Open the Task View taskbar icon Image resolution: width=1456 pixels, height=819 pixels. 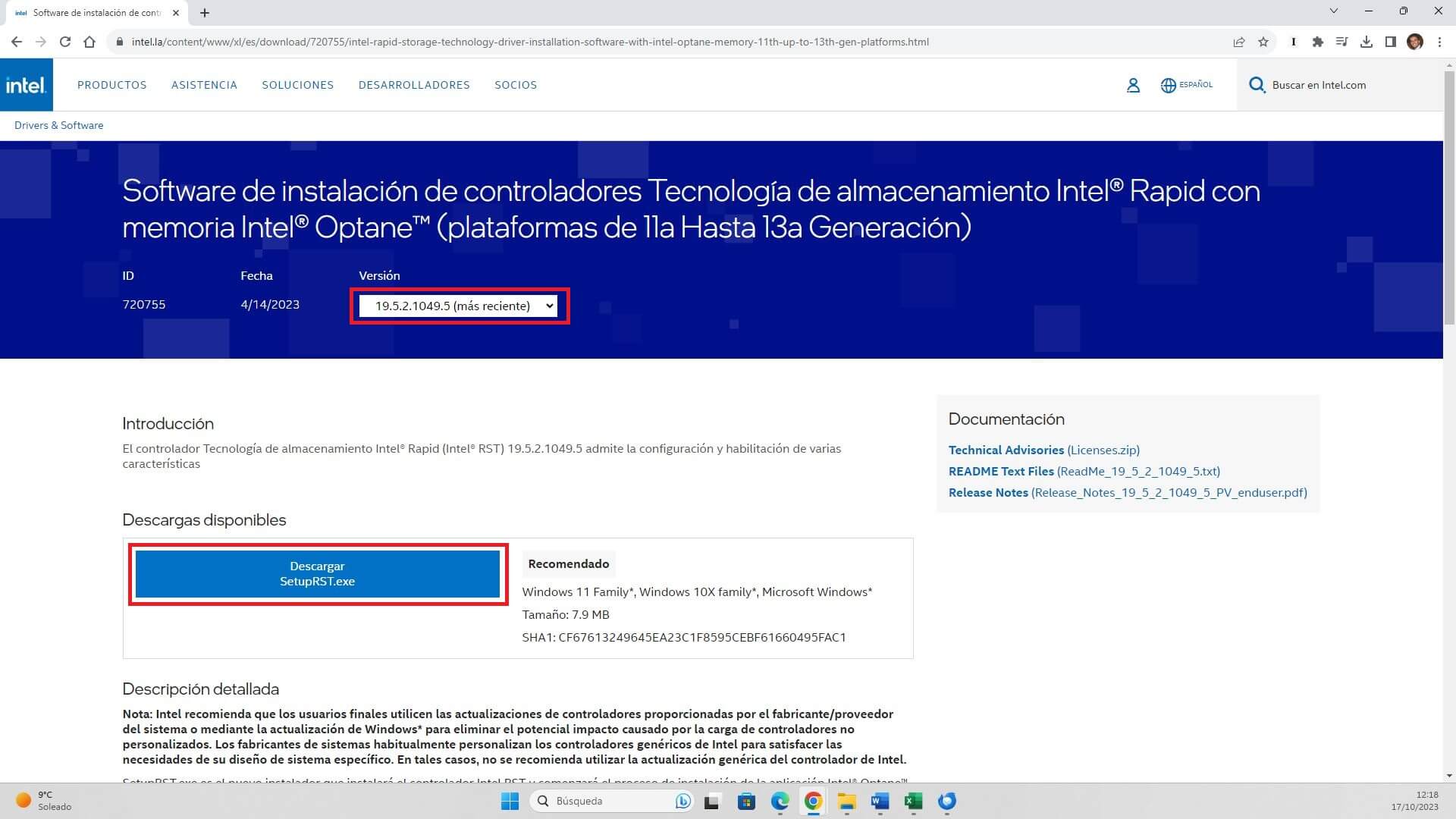tap(711, 802)
